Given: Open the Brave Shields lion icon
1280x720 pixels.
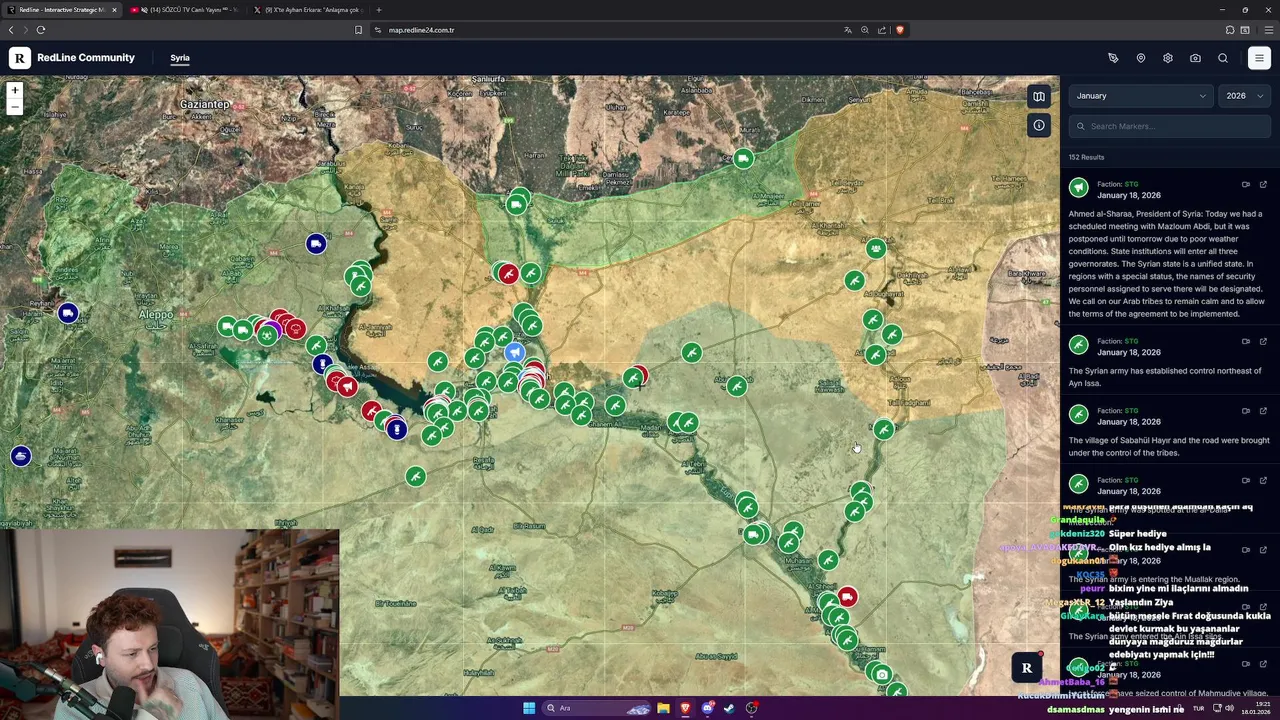Looking at the screenshot, I should click(x=900, y=30).
